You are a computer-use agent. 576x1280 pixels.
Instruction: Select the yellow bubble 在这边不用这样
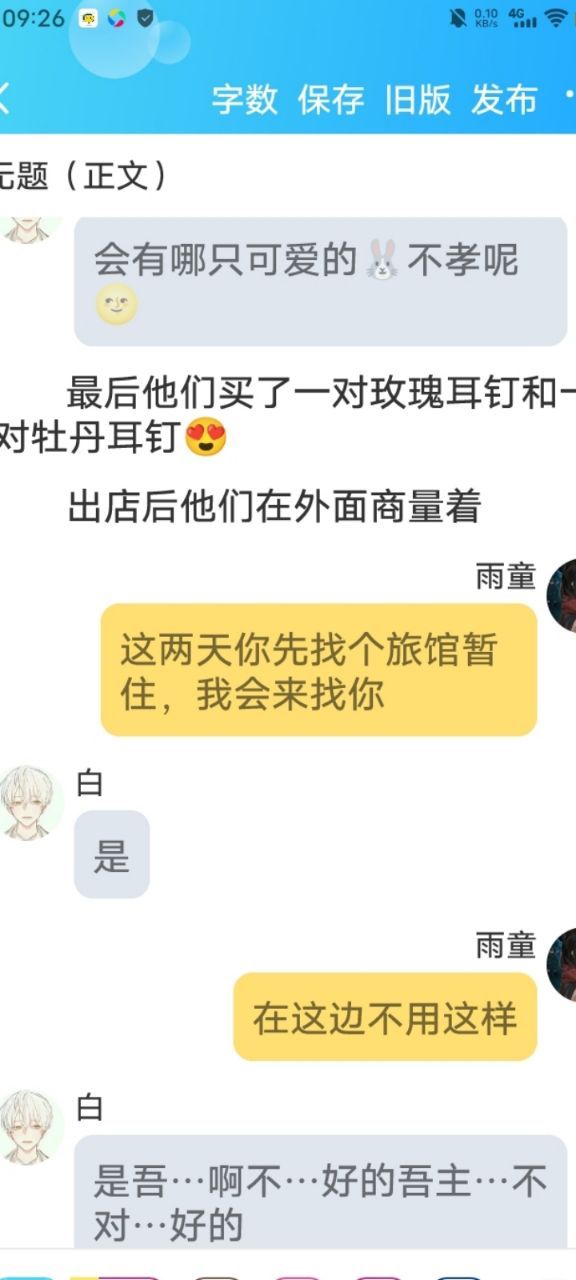(x=385, y=1017)
